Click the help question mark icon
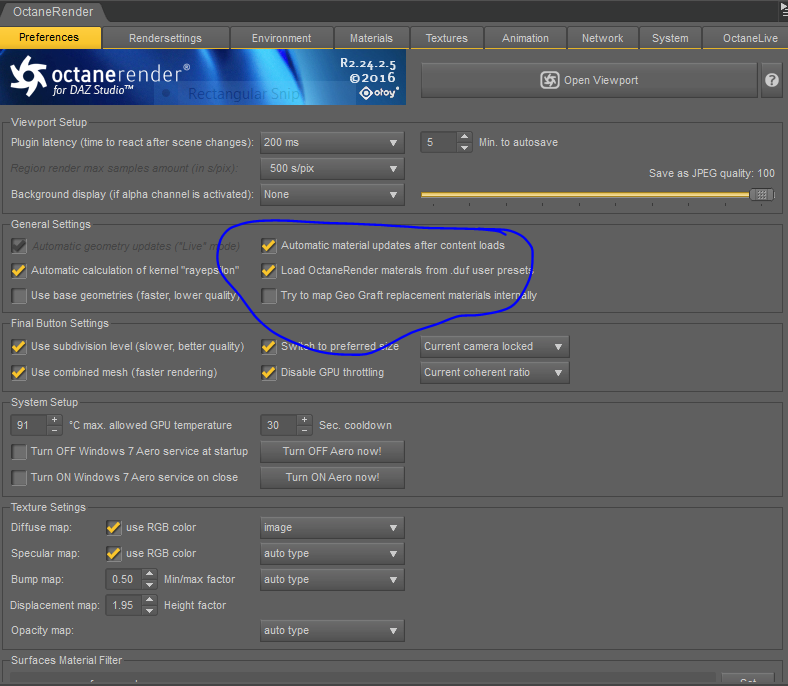 tap(771, 80)
